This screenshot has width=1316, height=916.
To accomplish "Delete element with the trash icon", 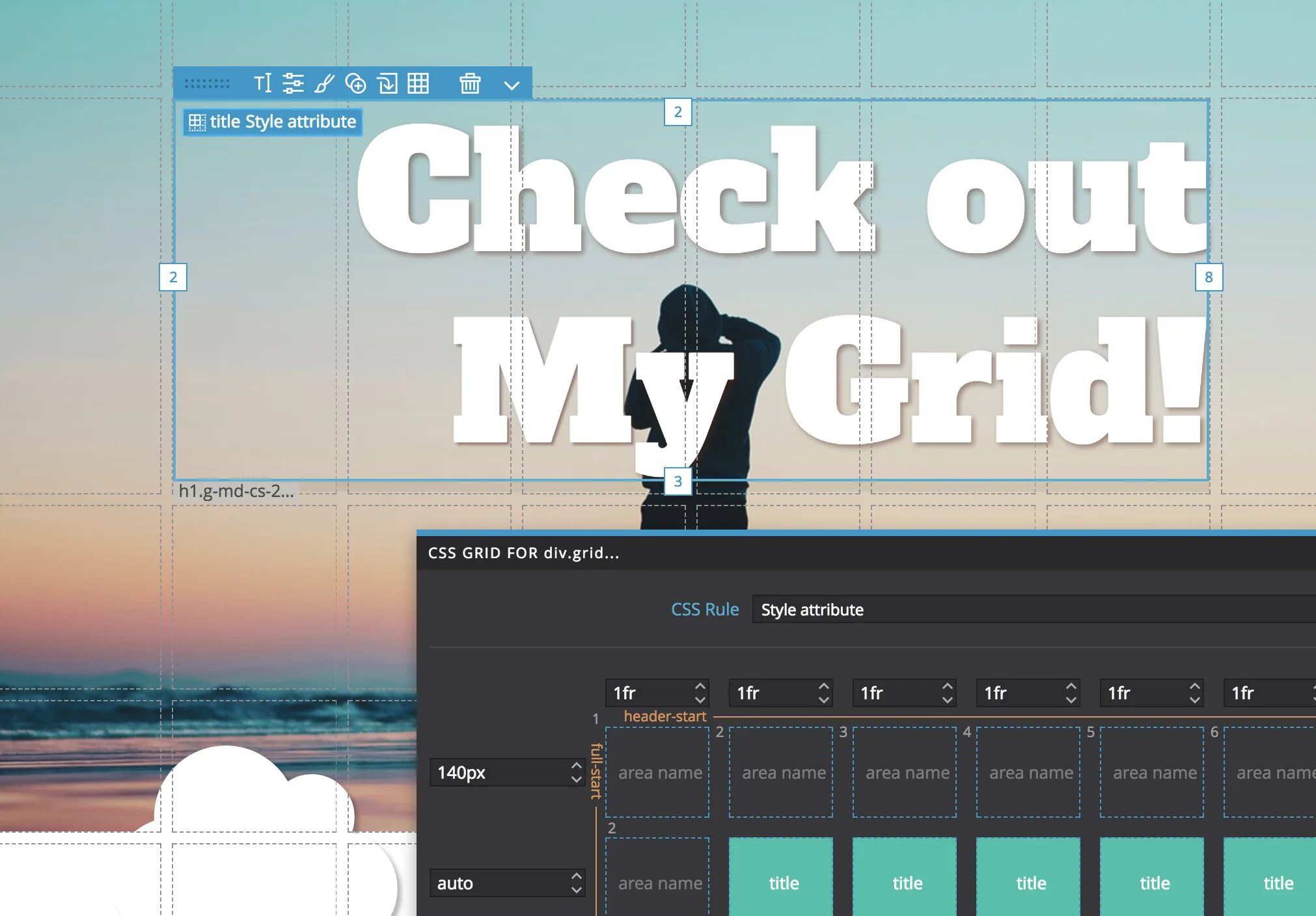I will click(x=469, y=83).
